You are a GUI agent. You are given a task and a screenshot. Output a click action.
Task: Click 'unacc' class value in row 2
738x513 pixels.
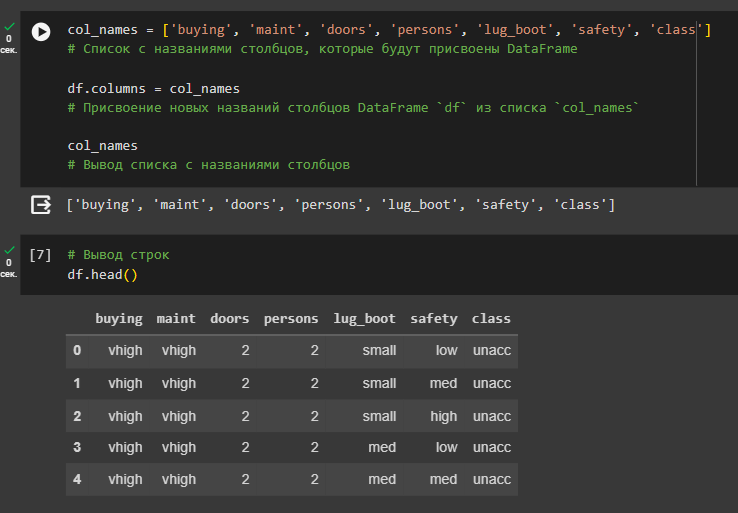(x=492, y=416)
